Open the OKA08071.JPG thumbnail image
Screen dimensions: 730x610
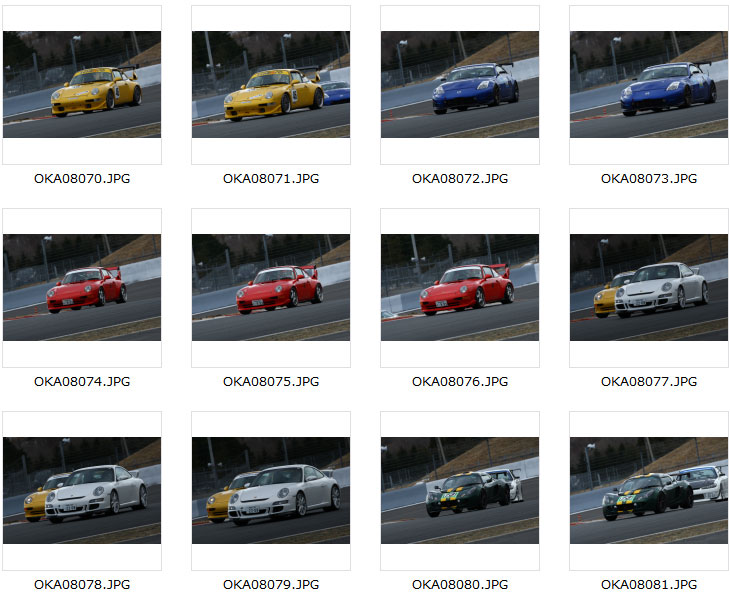pyautogui.click(x=271, y=84)
